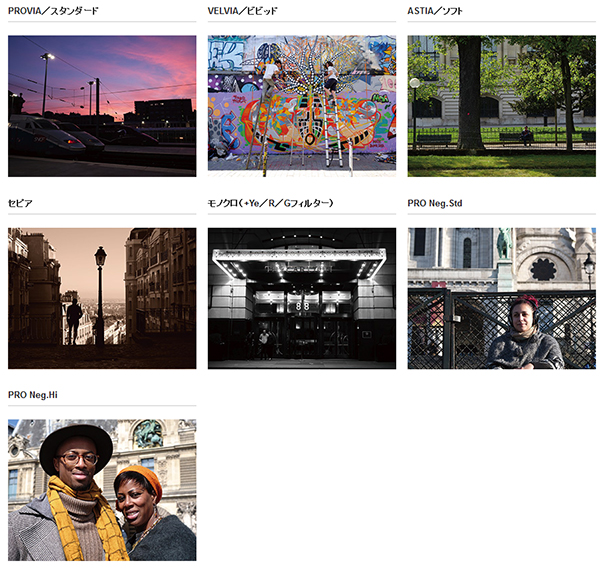600x571 pixels.
Task: Open the PRO Neg.Std woman portrait photo
Action: (502, 299)
